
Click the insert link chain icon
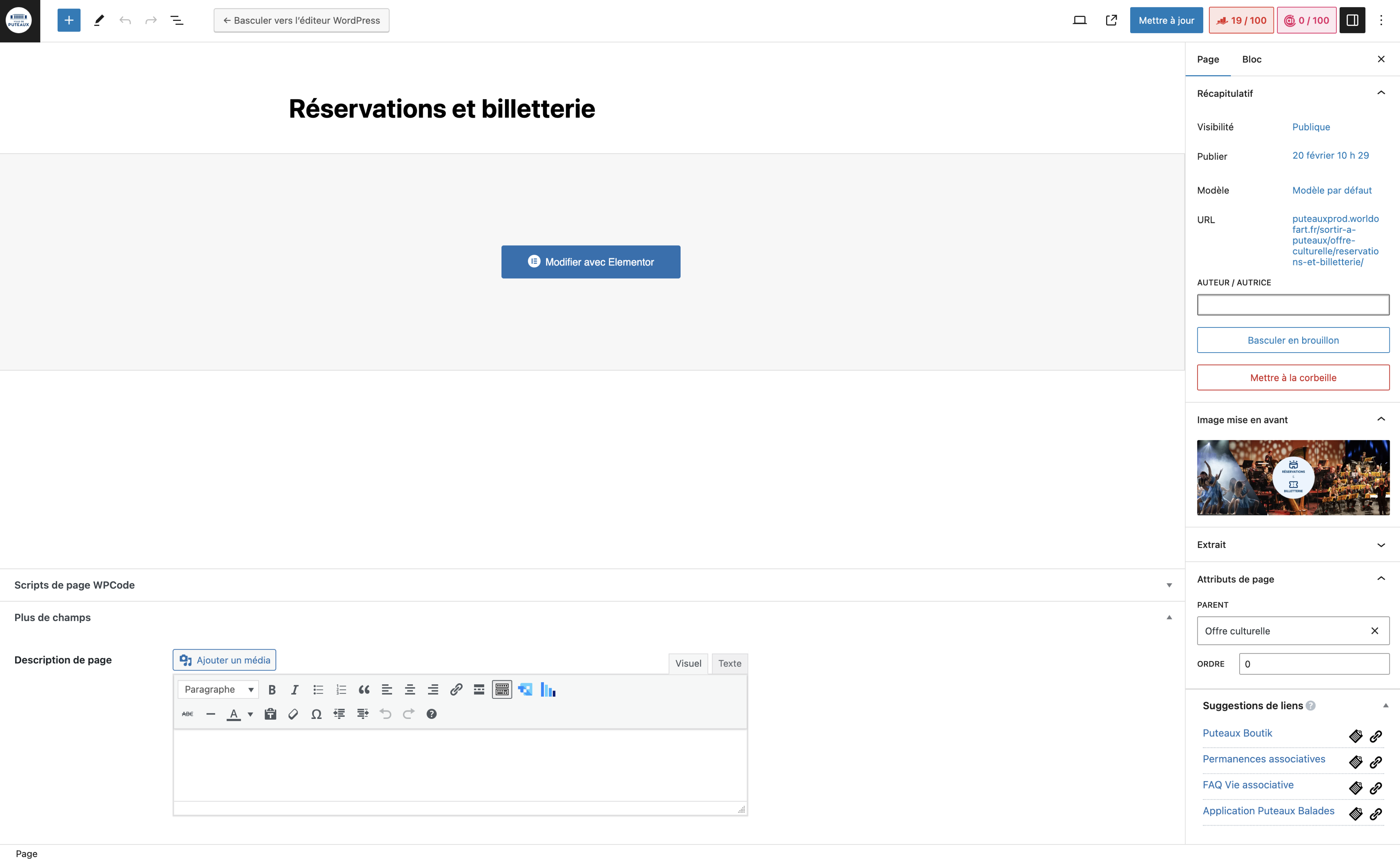(456, 690)
